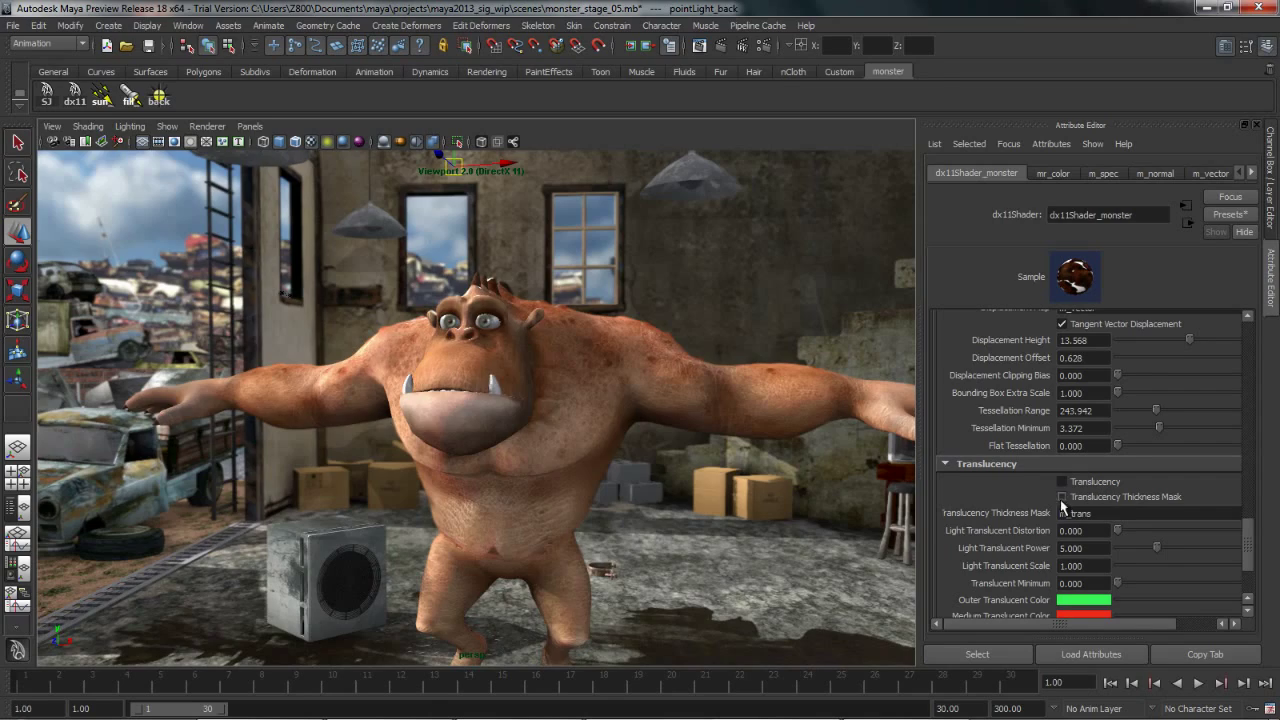The width and height of the screenshot is (1280, 720).
Task: Click the back shelf button labeled 'back'
Action: point(158,93)
